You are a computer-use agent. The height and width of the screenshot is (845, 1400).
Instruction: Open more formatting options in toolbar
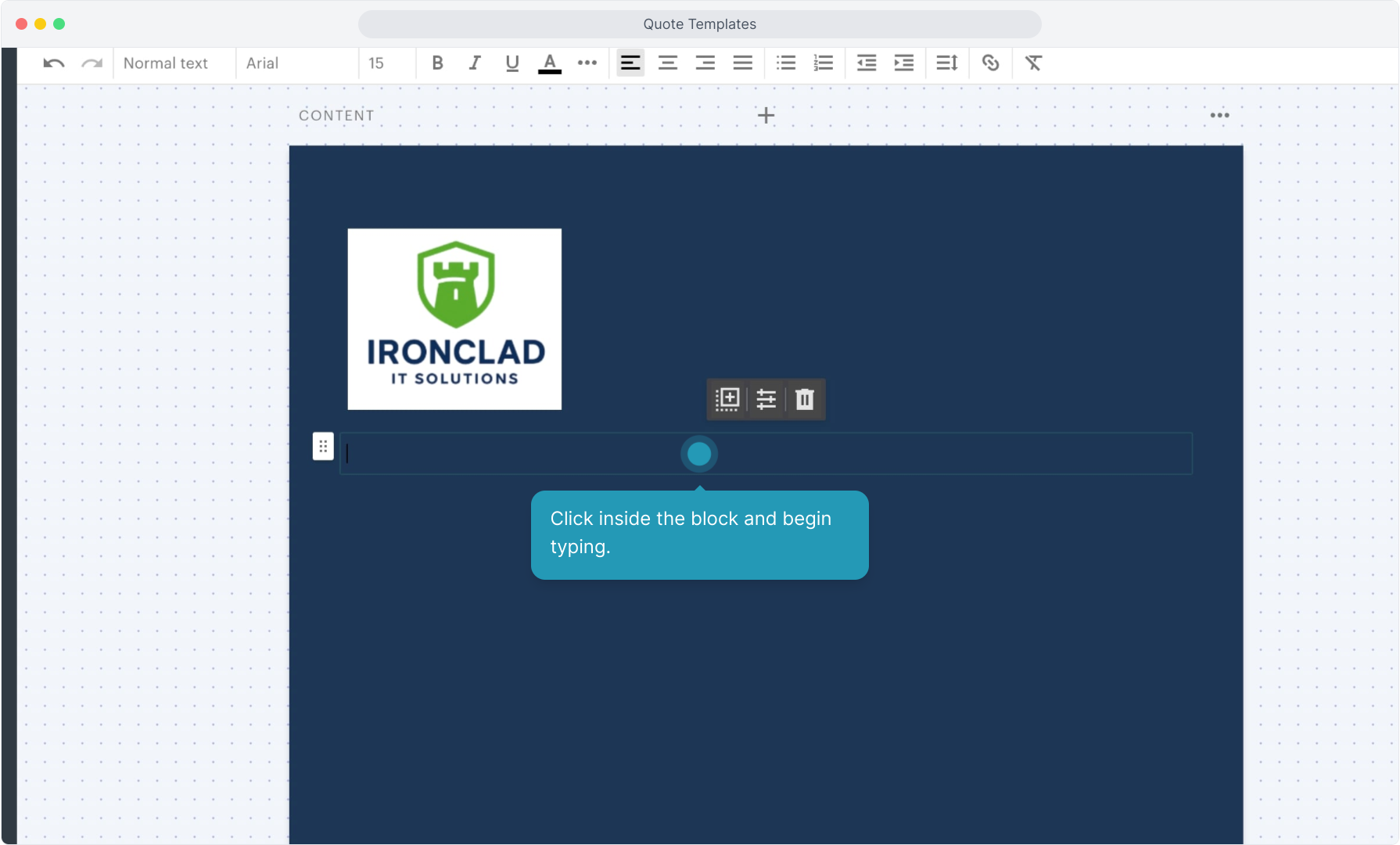point(587,63)
